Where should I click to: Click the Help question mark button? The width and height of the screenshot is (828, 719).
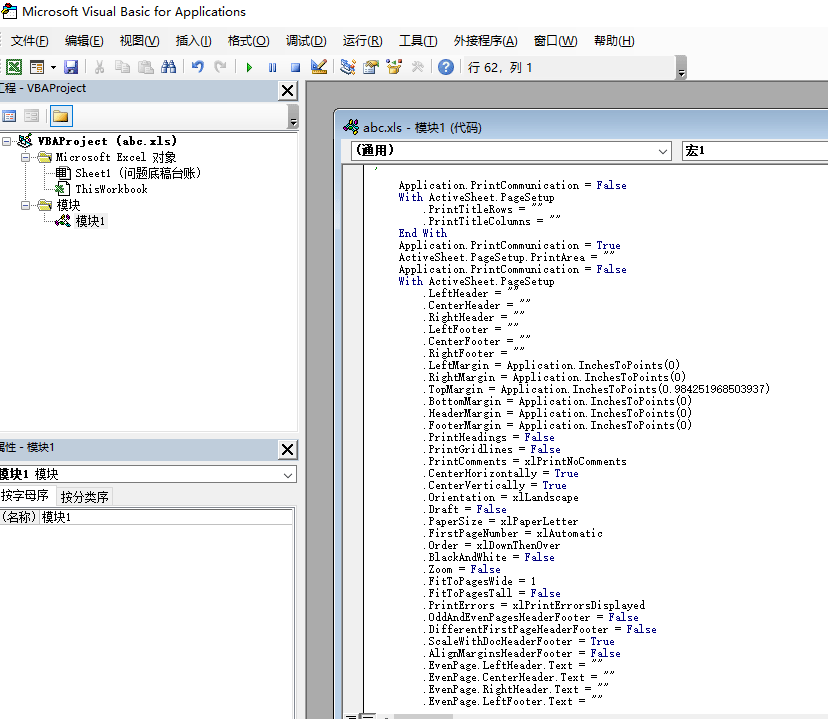[445, 66]
